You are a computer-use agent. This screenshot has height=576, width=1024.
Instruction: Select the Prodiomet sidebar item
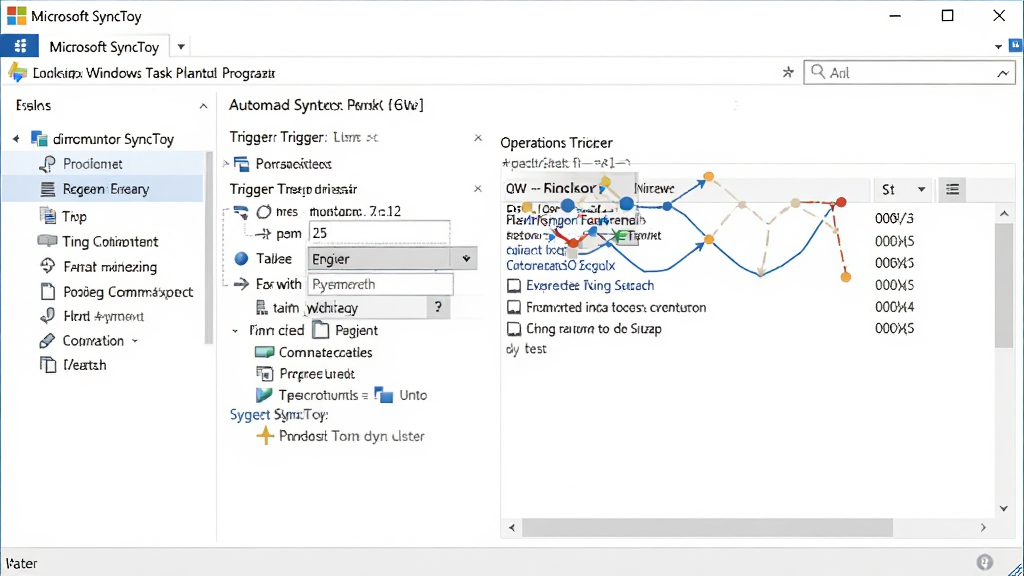click(104, 163)
